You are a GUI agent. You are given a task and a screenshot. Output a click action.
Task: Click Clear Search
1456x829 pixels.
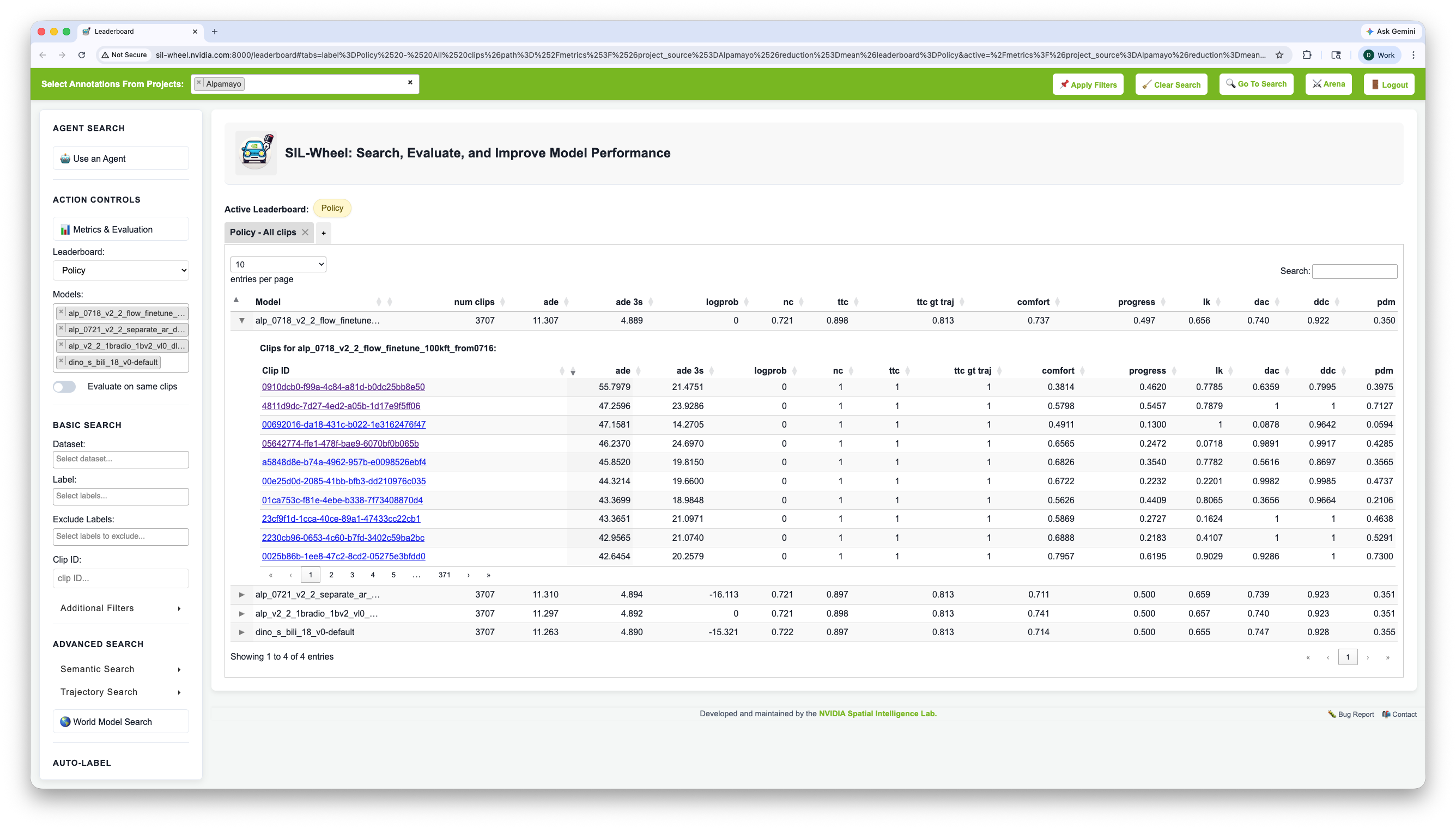click(1170, 84)
